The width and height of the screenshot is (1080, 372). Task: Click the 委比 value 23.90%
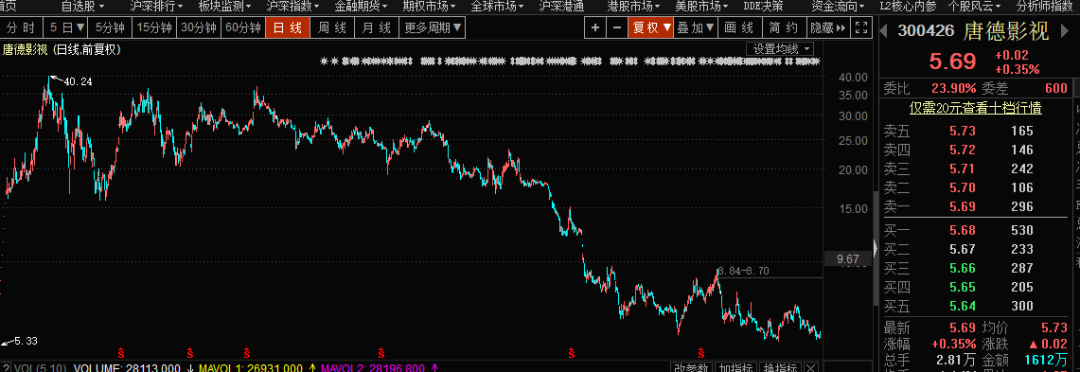pos(954,88)
